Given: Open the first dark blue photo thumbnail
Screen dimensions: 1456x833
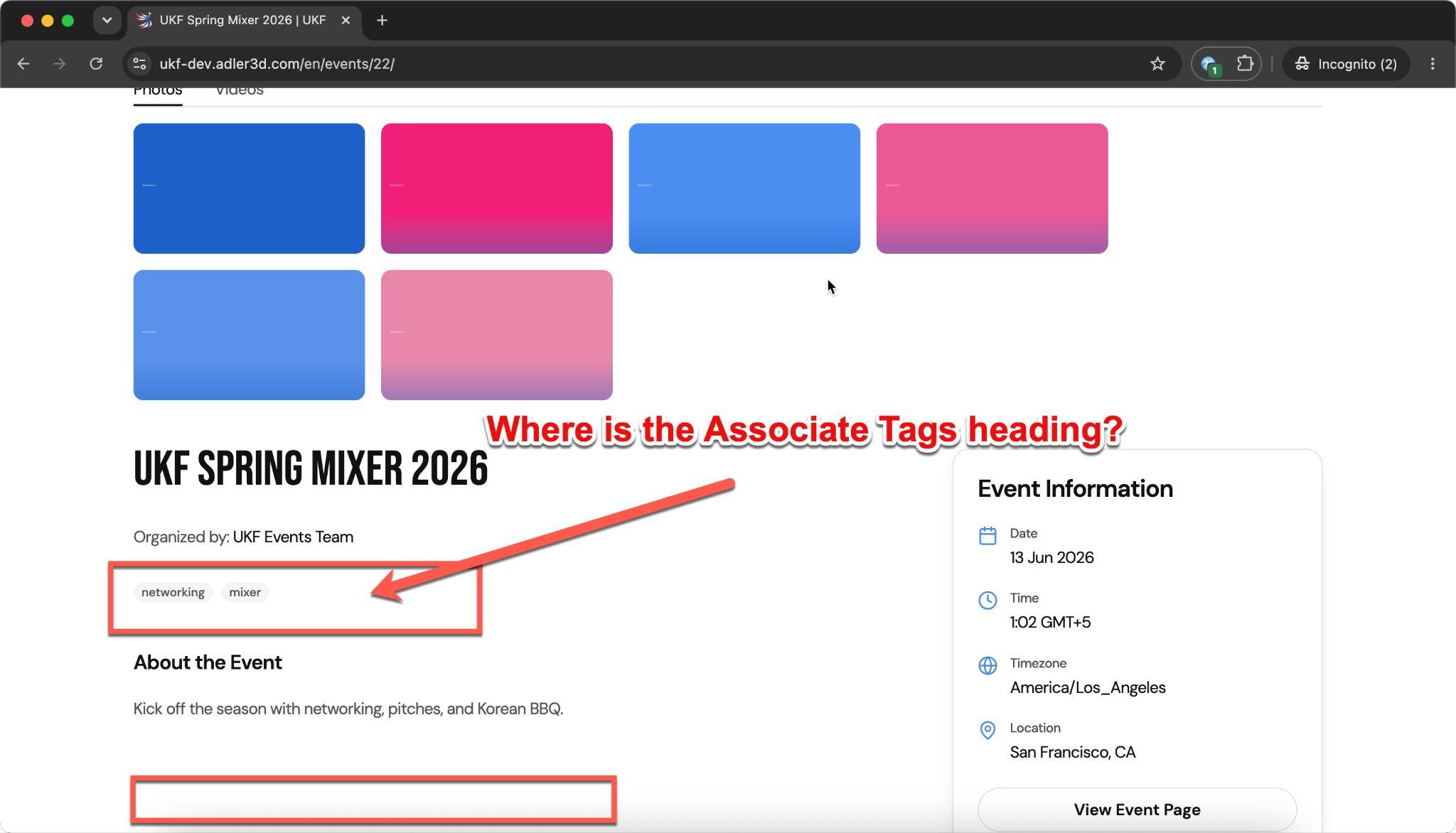Looking at the screenshot, I should coord(249,188).
